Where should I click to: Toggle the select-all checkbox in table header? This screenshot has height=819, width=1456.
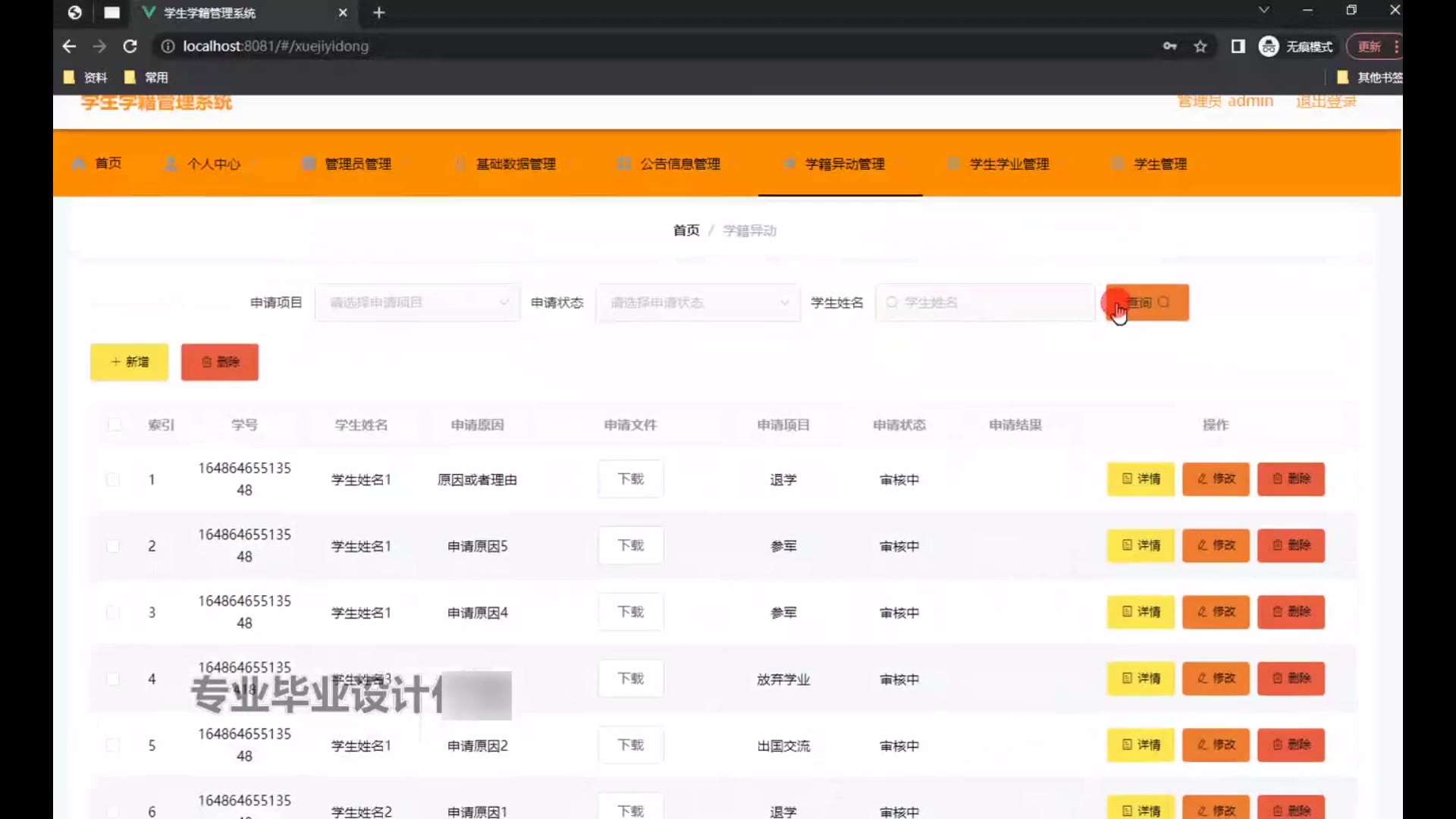pyautogui.click(x=115, y=425)
